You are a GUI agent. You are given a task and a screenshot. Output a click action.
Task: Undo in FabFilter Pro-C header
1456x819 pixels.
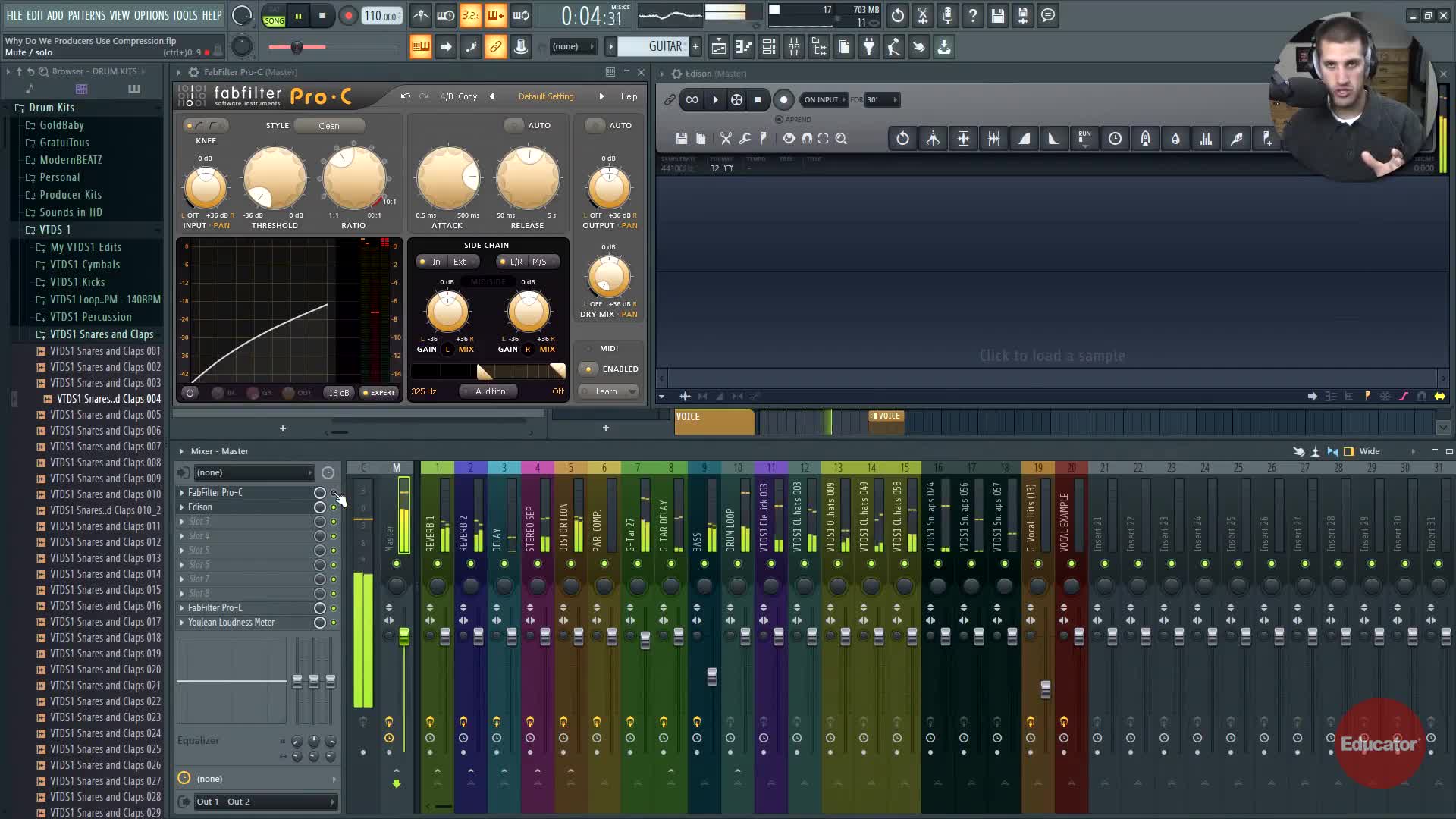tap(406, 96)
